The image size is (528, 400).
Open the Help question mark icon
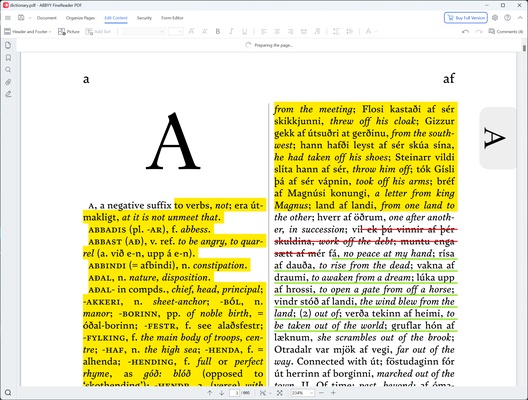(507, 18)
